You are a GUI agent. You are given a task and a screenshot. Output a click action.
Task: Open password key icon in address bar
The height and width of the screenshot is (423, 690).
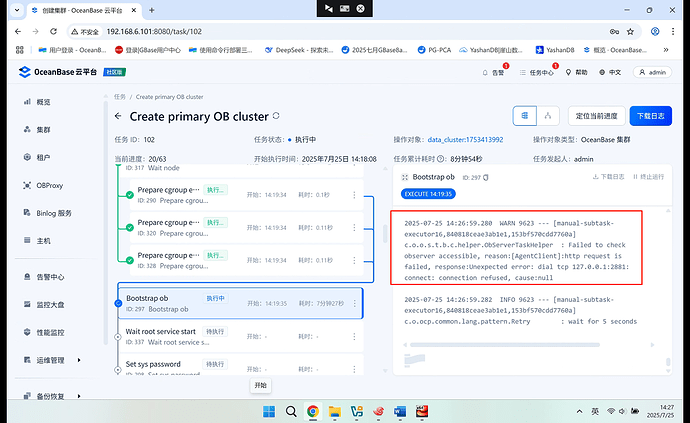[614, 32]
